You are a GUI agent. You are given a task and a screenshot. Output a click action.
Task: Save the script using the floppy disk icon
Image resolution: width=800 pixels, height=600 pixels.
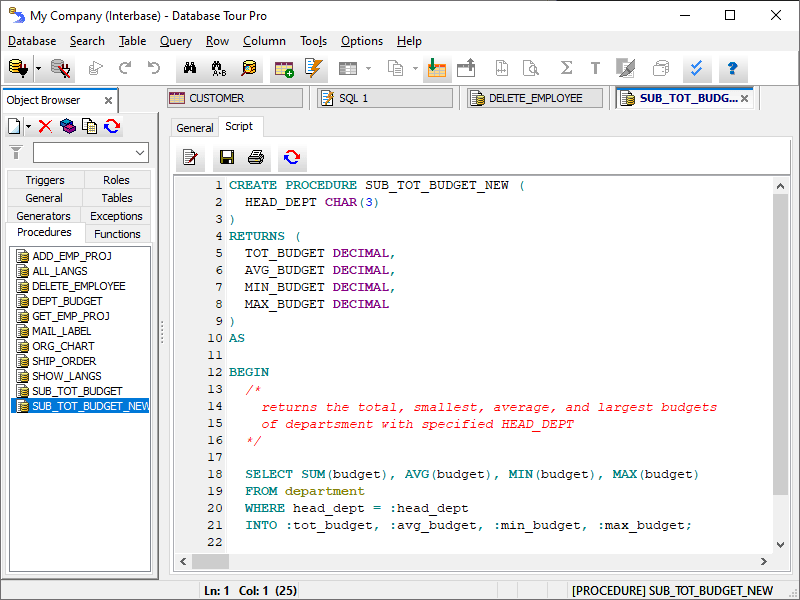[227, 158]
